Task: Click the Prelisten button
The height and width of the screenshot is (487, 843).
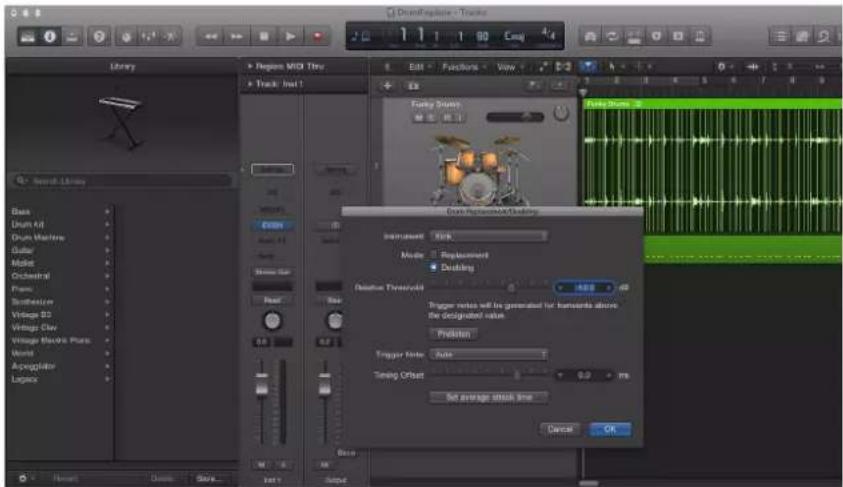Action: tap(453, 334)
